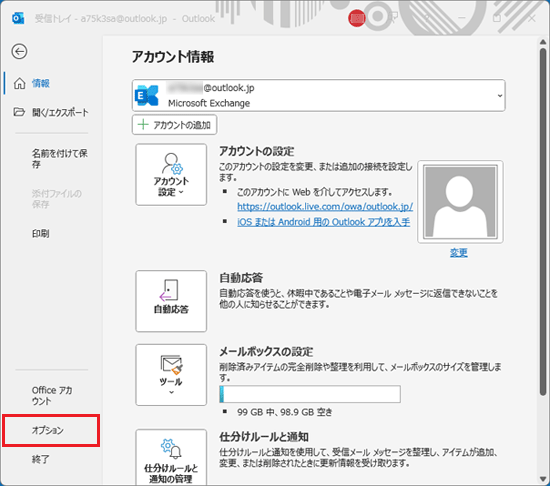This screenshot has height=486, width=550.
Task: Open the 自動応答 button
Action: [171, 301]
